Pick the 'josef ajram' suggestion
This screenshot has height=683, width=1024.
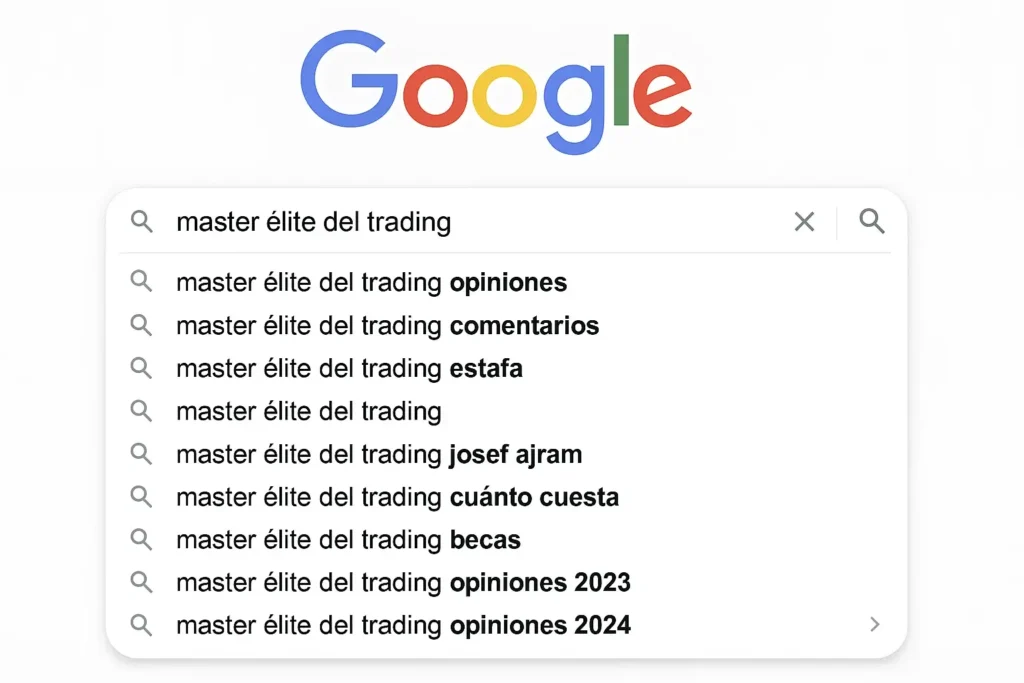379,455
